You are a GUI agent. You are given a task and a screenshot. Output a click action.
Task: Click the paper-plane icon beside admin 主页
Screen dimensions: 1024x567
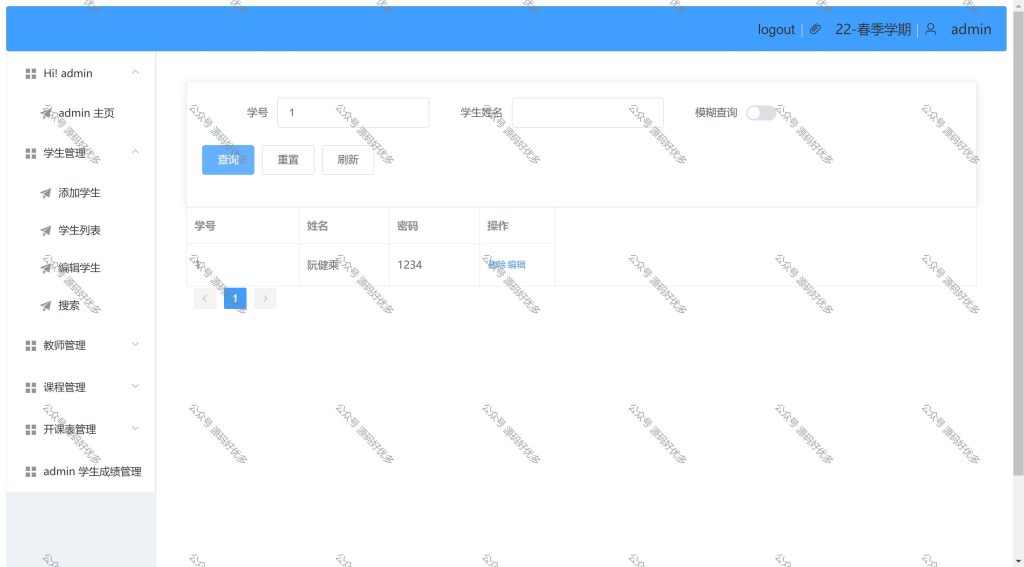(46, 114)
